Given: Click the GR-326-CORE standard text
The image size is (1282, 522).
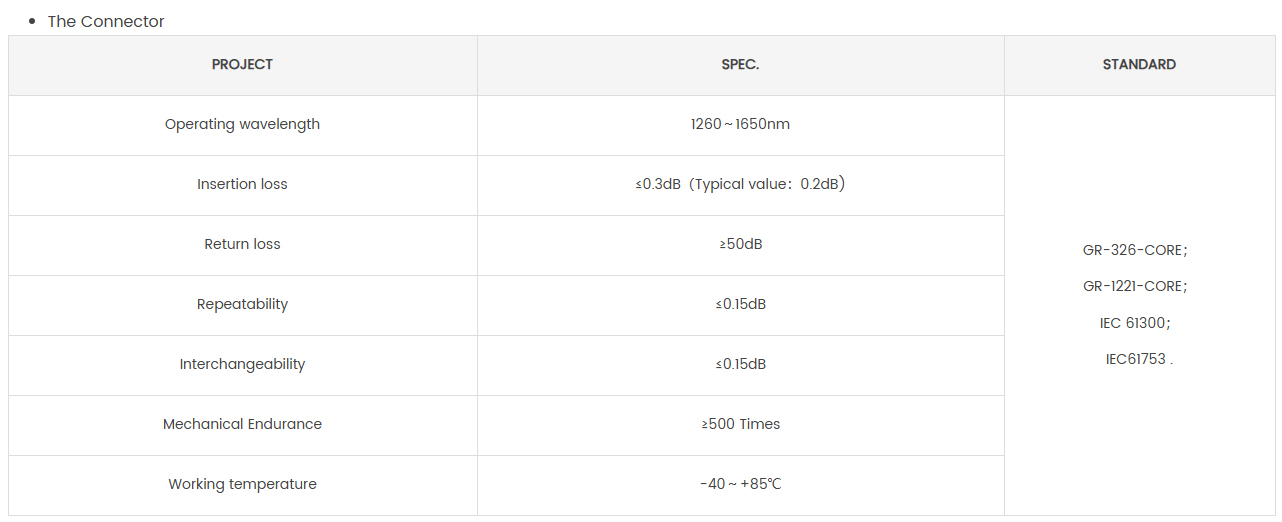Looking at the screenshot, I should [x=1134, y=250].
